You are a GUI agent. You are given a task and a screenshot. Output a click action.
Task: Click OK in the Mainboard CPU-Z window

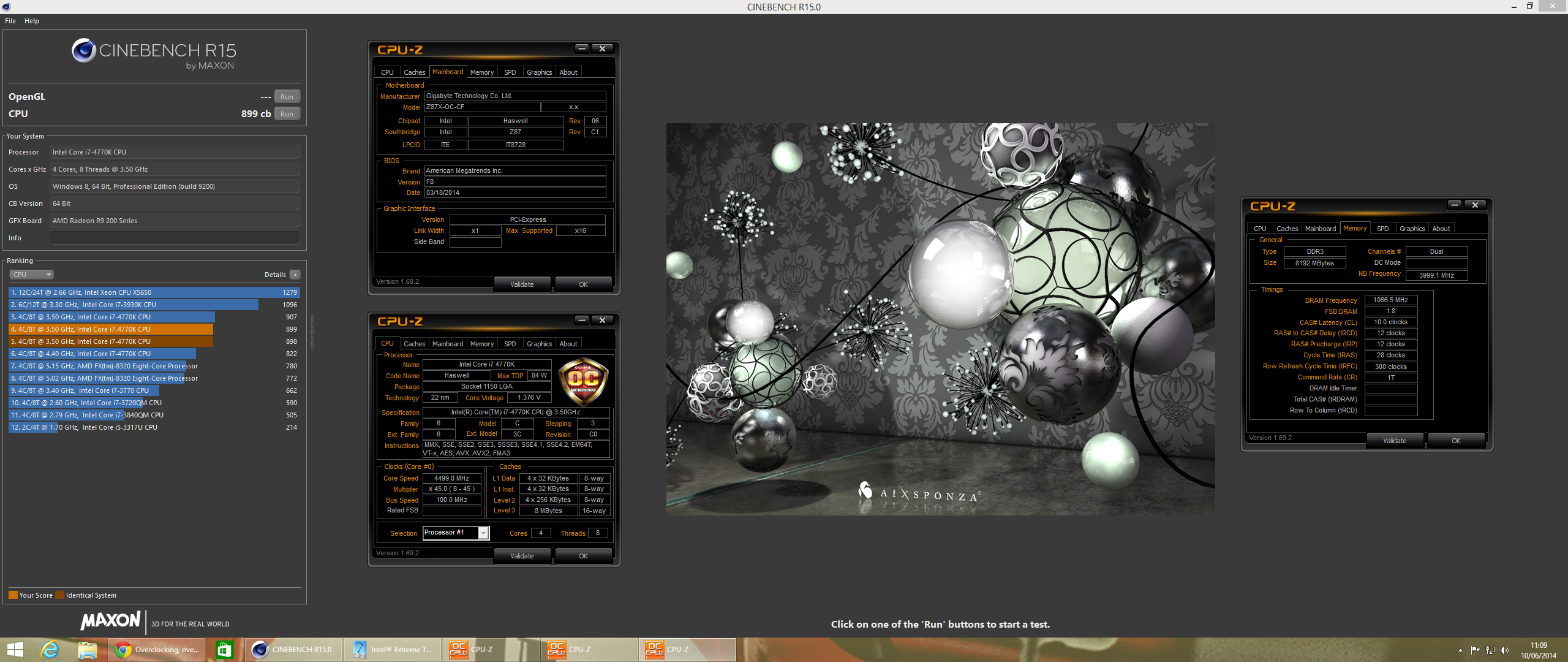click(583, 284)
